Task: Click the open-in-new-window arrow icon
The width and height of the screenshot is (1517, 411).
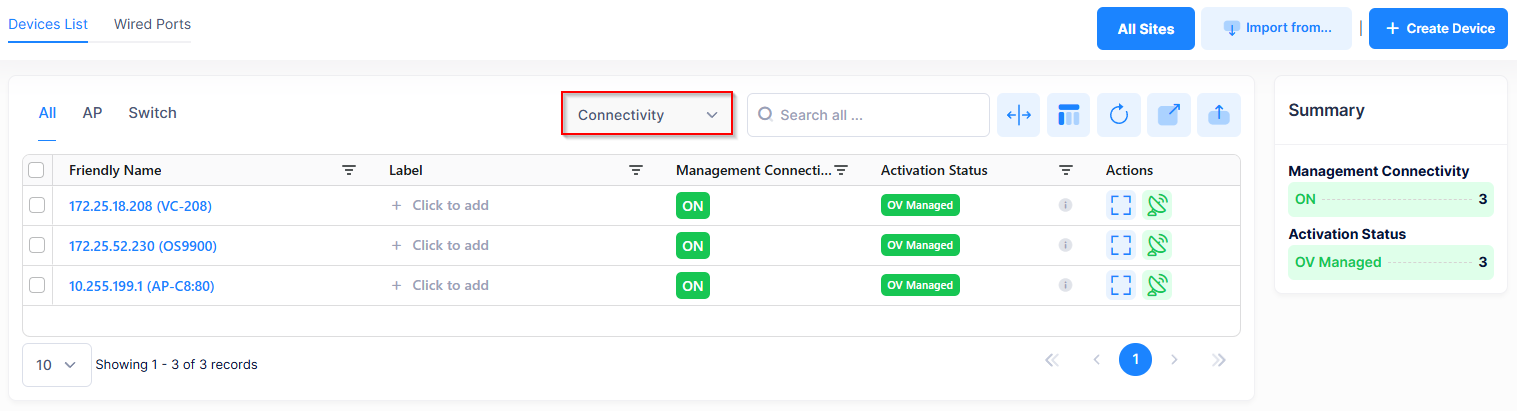Action: click(x=1168, y=115)
